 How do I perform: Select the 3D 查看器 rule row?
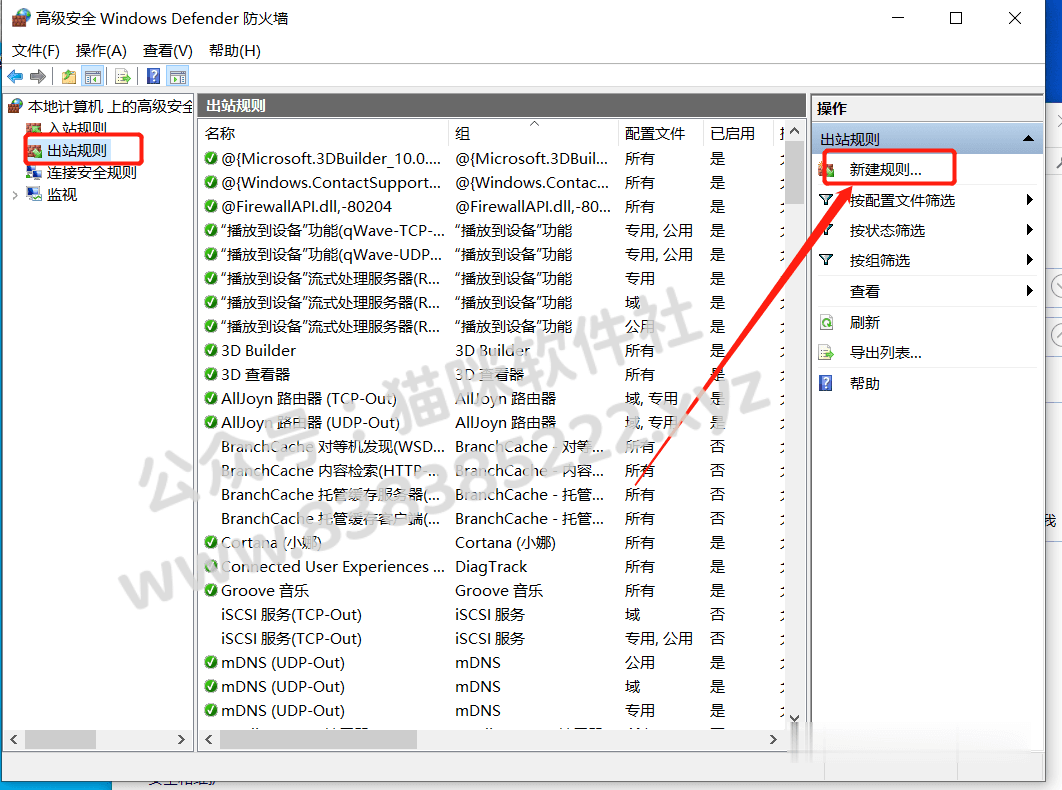point(491,375)
